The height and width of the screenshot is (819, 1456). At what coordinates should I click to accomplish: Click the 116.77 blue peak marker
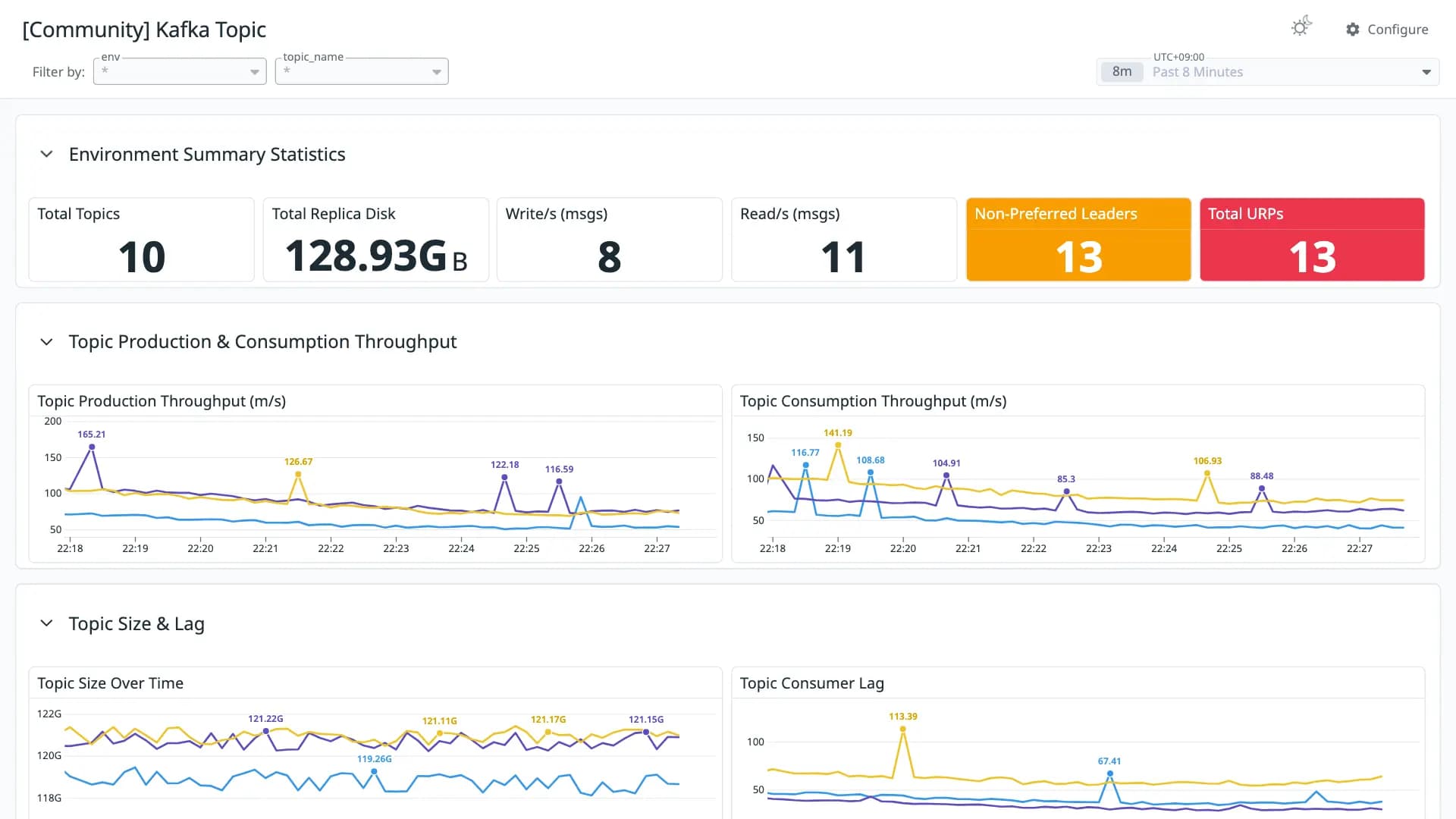click(x=805, y=465)
